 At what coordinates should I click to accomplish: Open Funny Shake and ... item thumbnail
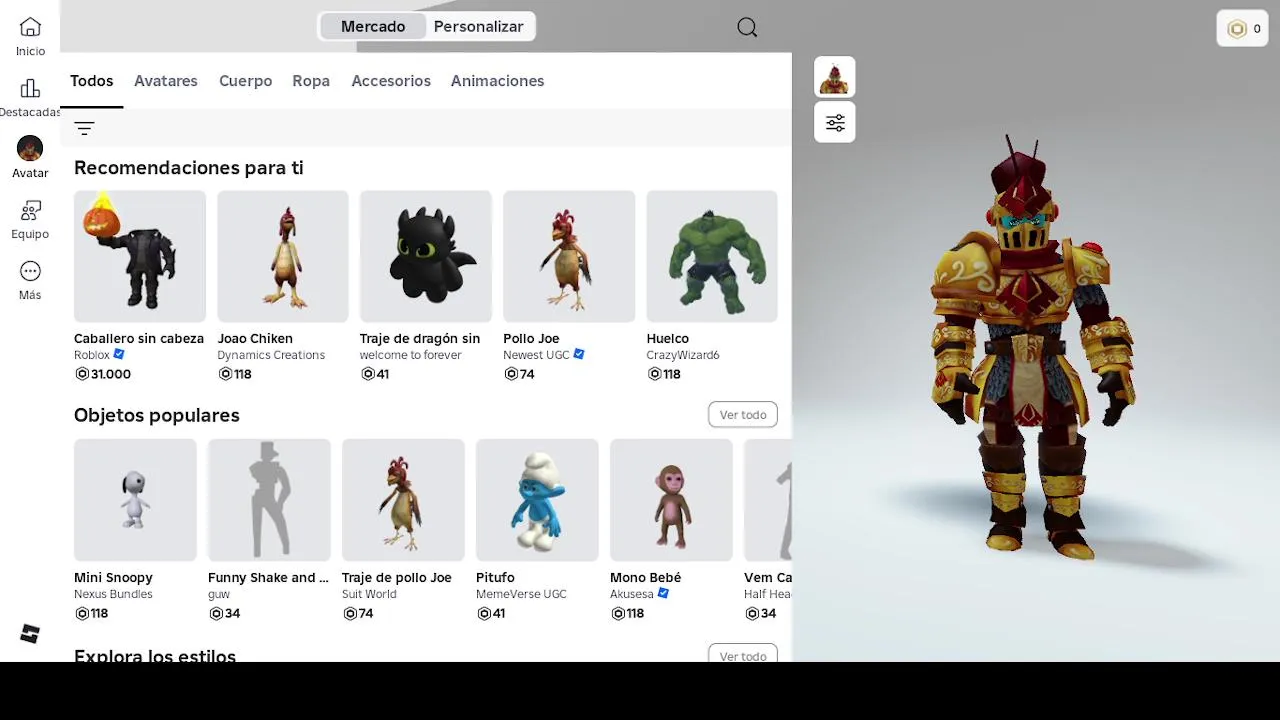tap(269, 500)
